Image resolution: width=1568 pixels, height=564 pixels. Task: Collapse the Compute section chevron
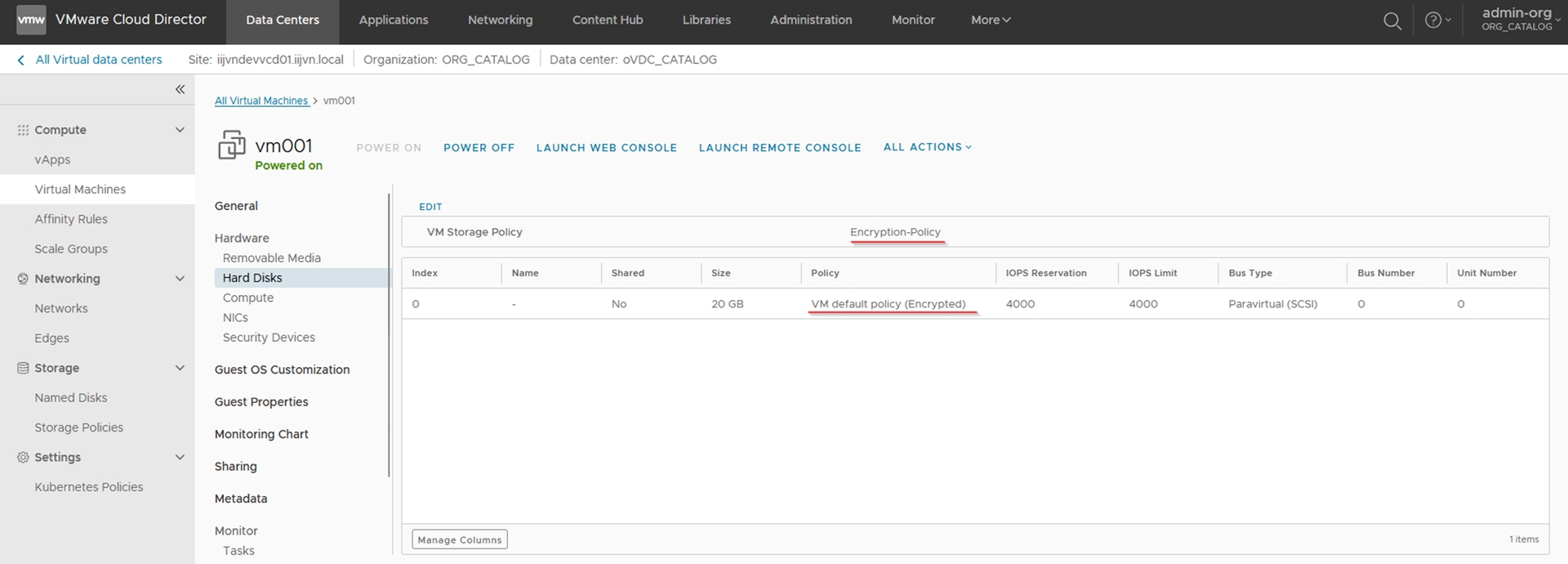coord(180,130)
